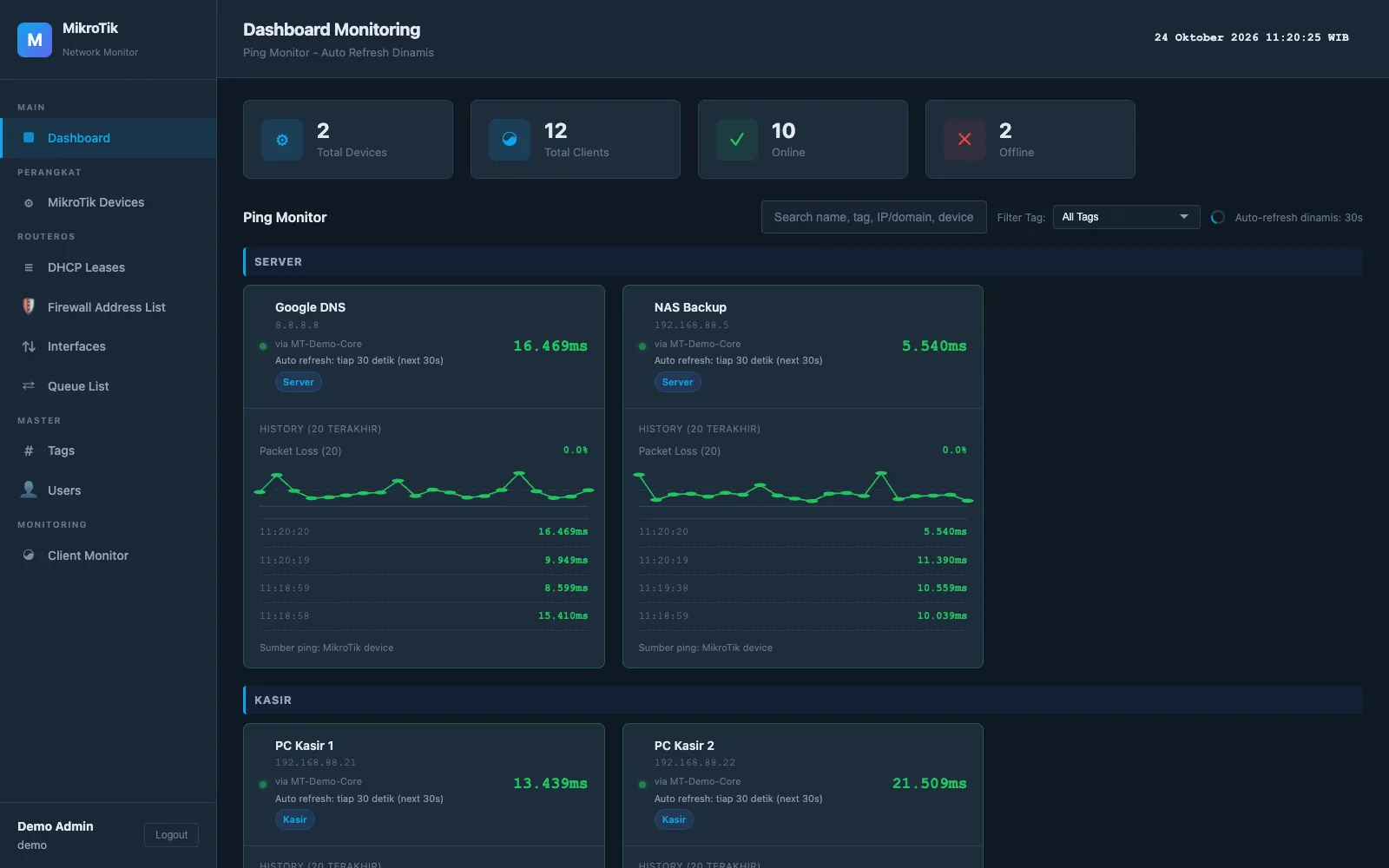The image size is (1389, 868).
Task: Click the Total Clients pie icon
Action: point(510,140)
